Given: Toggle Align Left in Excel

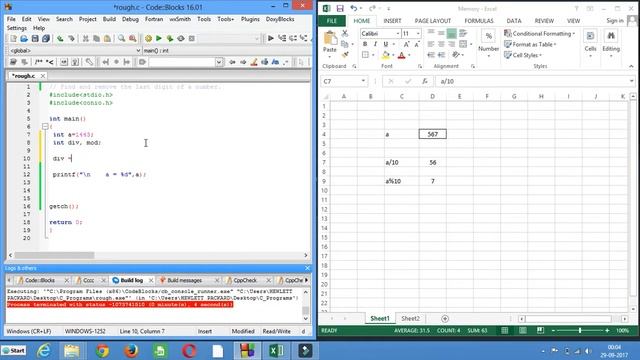Looking at the screenshot, I should (431, 44).
